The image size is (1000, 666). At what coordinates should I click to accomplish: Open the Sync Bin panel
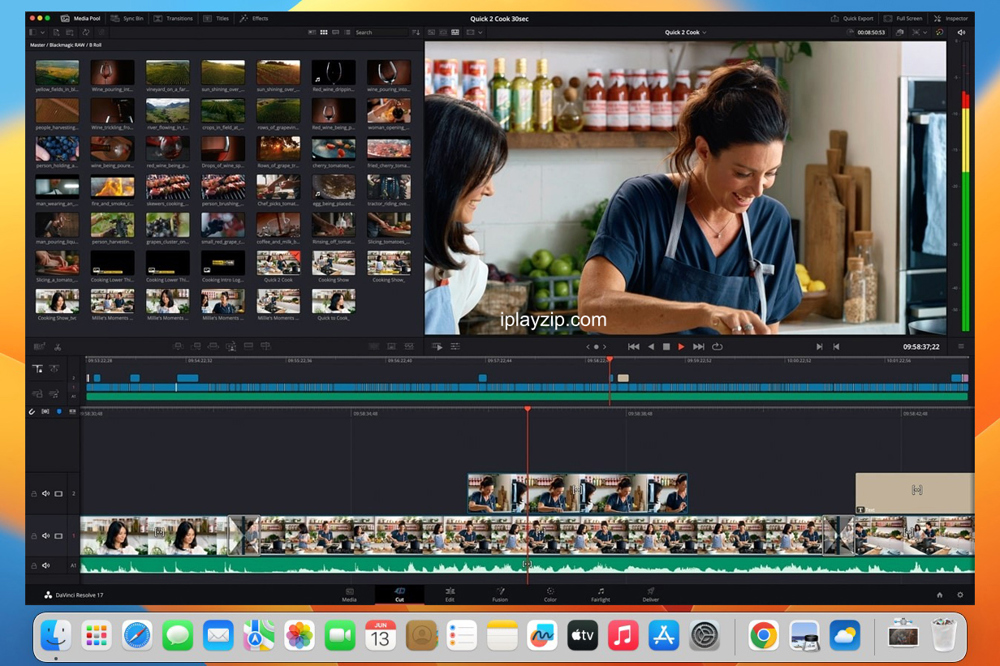pos(127,18)
